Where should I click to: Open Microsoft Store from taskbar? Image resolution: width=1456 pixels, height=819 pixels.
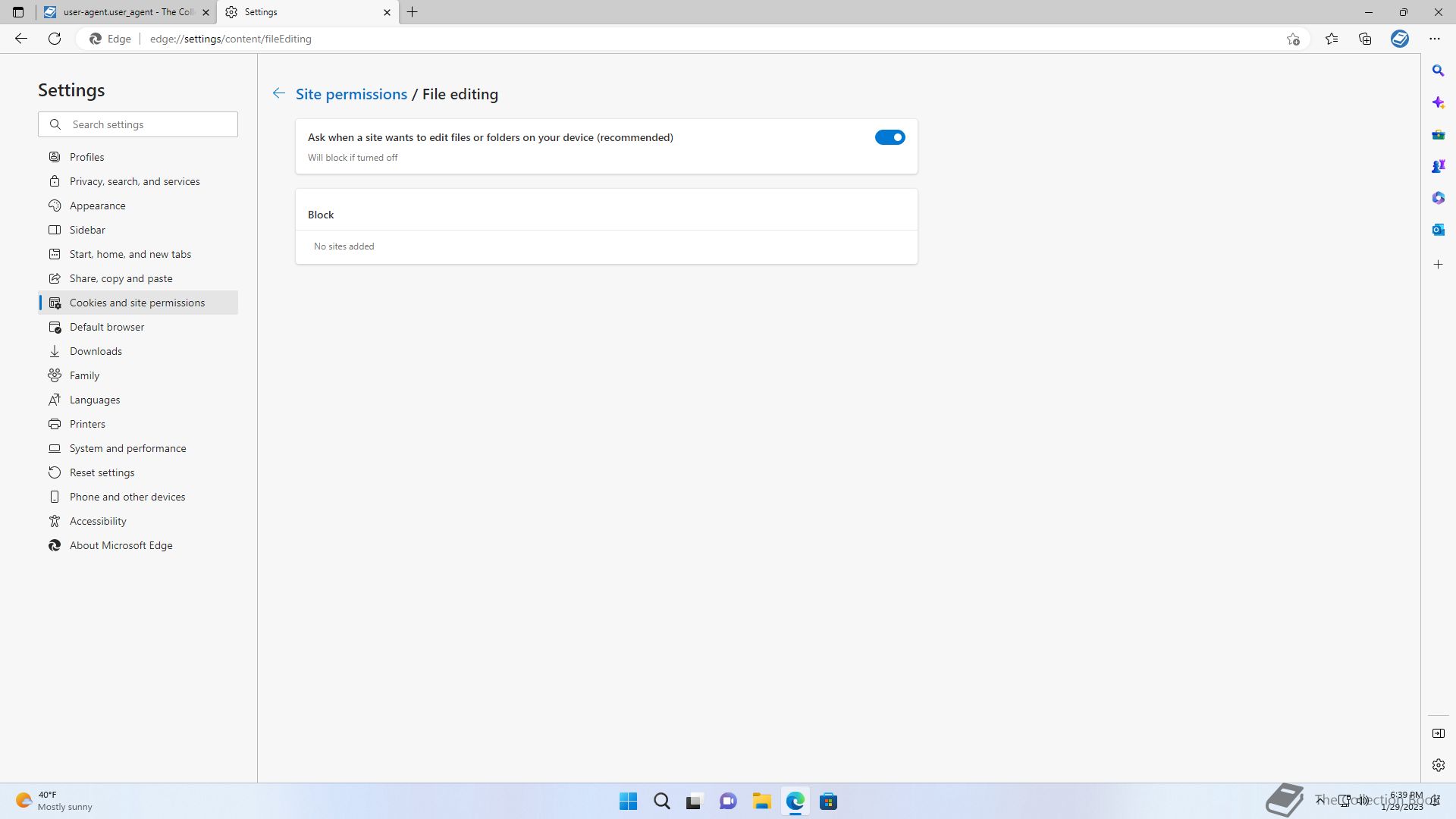pos(828,801)
